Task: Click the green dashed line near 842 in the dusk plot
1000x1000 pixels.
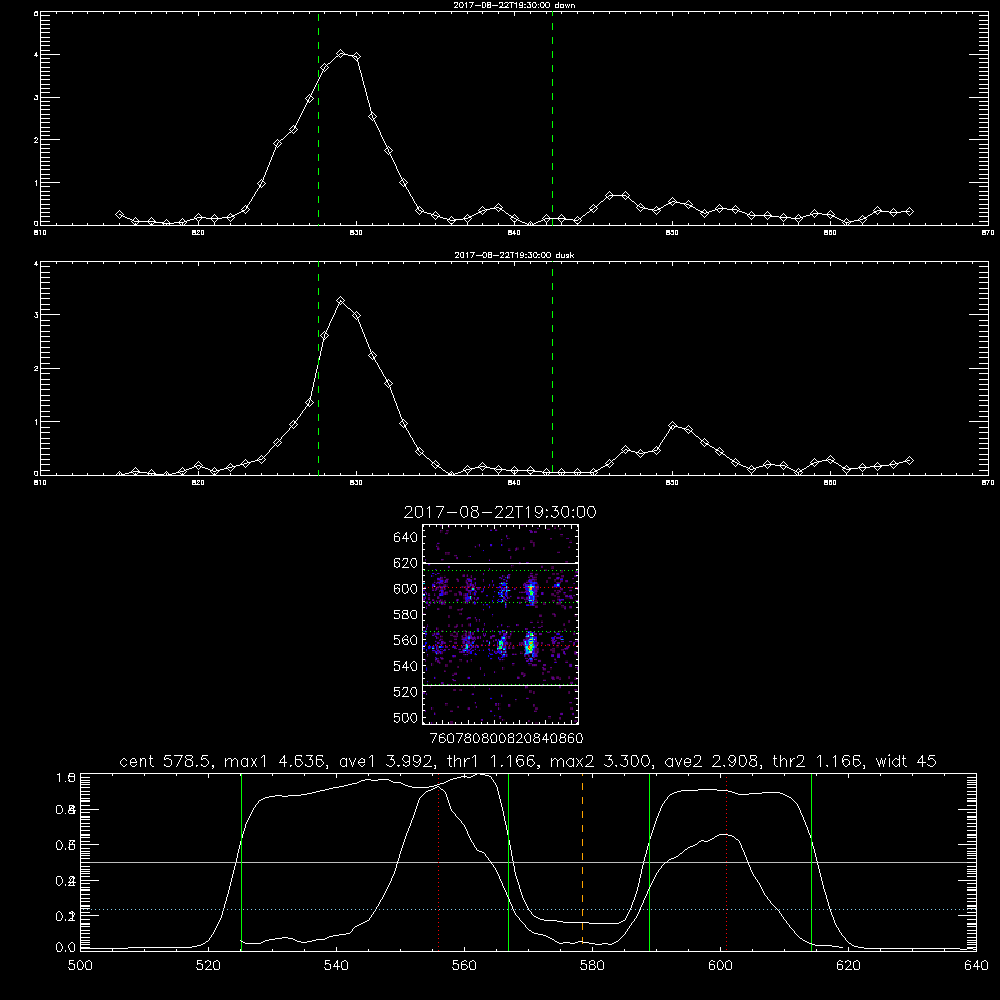Action: coord(552,369)
